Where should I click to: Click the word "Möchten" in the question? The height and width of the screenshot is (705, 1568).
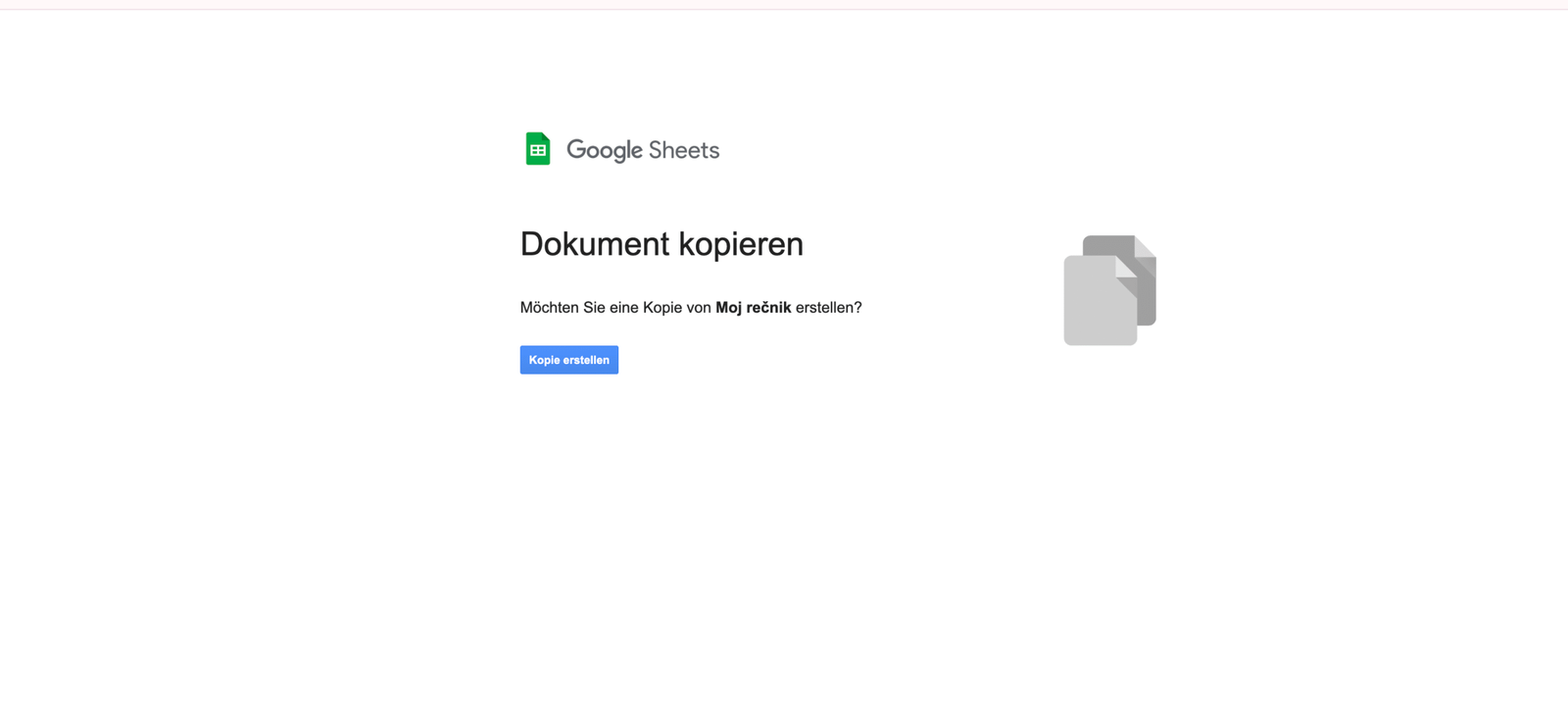[549, 308]
